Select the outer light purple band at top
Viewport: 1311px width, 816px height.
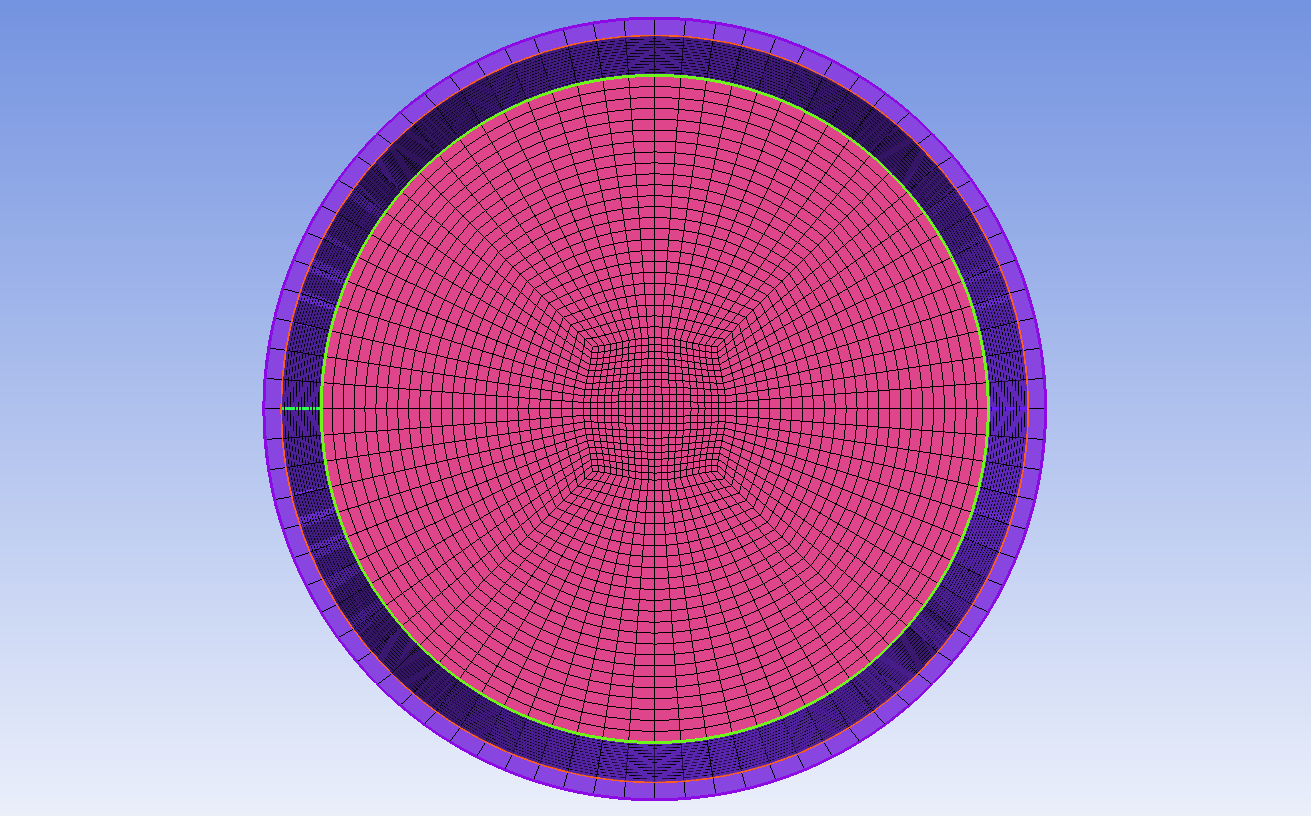point(654,27)
